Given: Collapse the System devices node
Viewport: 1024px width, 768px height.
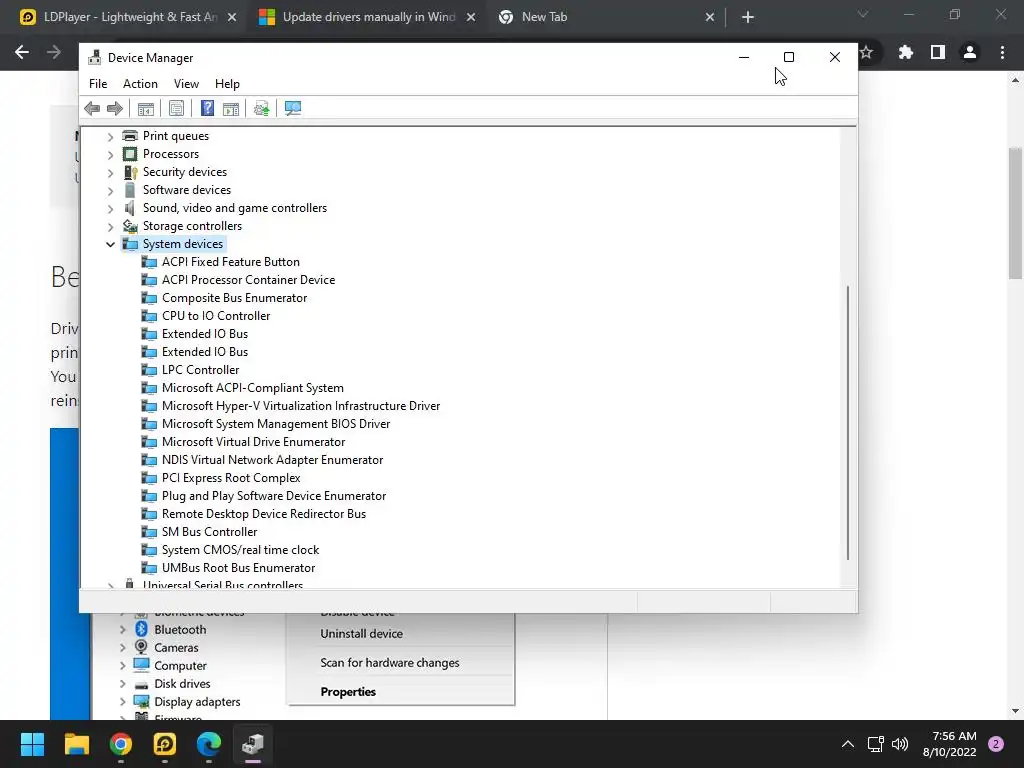Looking at the screenshot, I should pyautogui.click(x=110, y=244).
